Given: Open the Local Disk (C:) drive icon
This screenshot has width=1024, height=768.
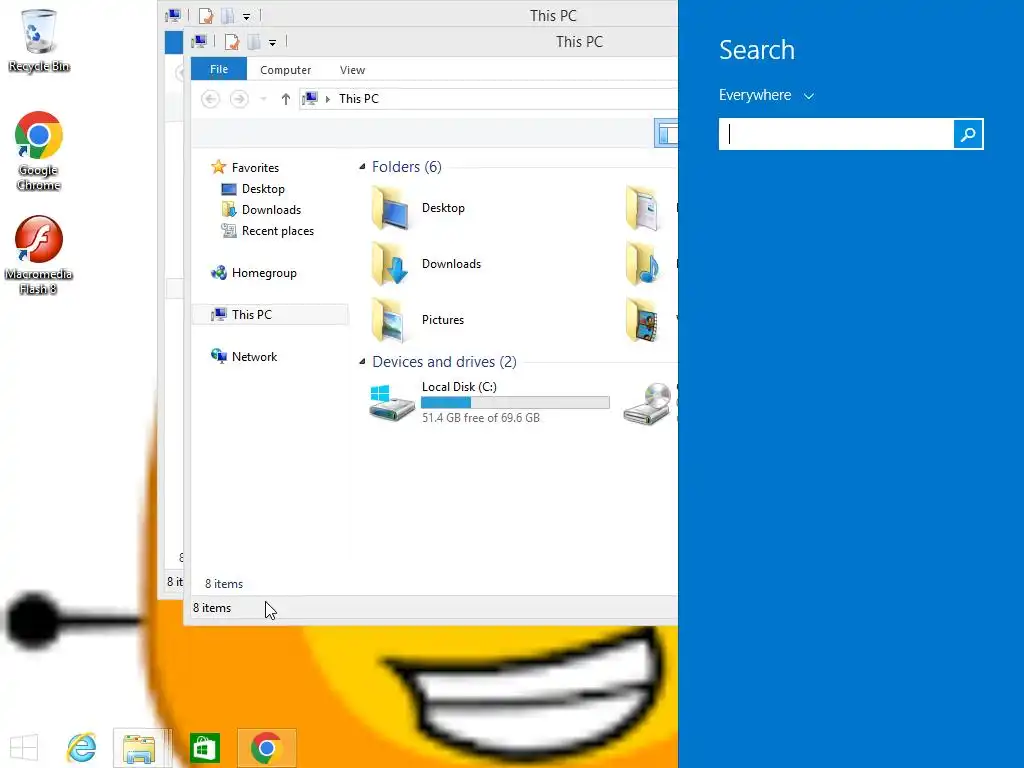Looking at the screenshot, I should 392,403.
